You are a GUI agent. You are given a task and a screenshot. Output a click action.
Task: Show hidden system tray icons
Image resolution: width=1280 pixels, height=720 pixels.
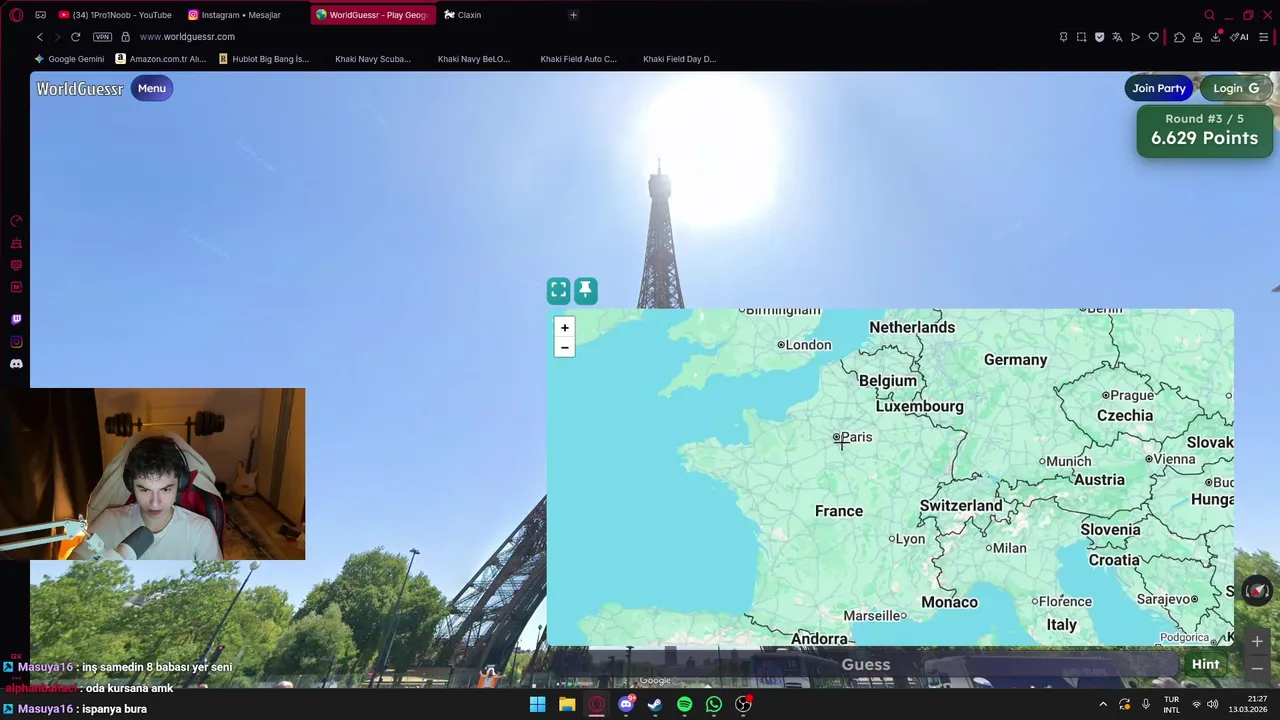pos(1103,704)
